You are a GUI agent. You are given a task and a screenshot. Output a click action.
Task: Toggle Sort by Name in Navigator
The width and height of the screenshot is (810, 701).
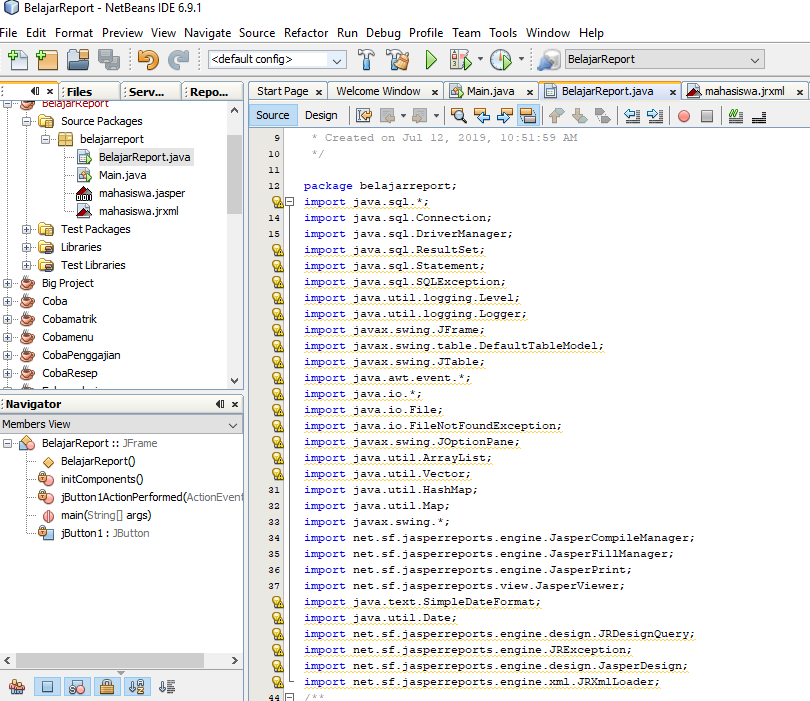(137, 687)
